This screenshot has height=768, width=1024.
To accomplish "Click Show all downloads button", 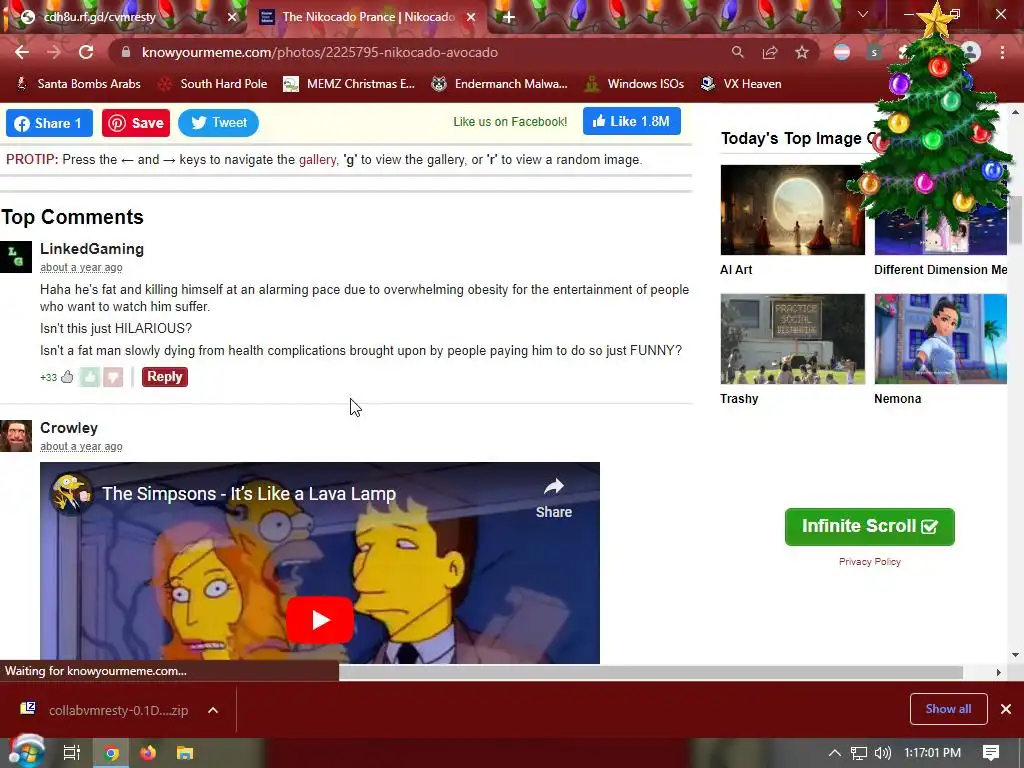I will pyautogui.click(x=948, y=709).
